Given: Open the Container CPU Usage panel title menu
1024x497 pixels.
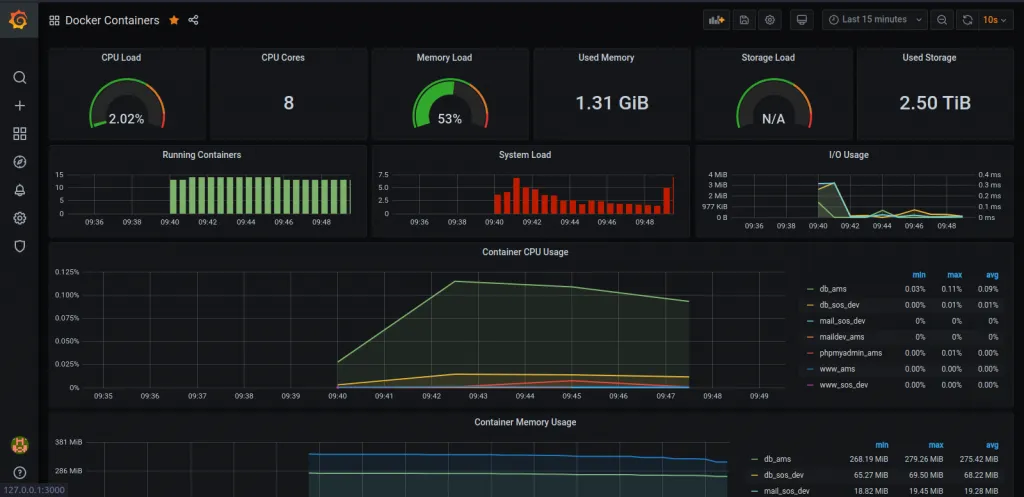Looking at the screenshot, I should 525,252.
